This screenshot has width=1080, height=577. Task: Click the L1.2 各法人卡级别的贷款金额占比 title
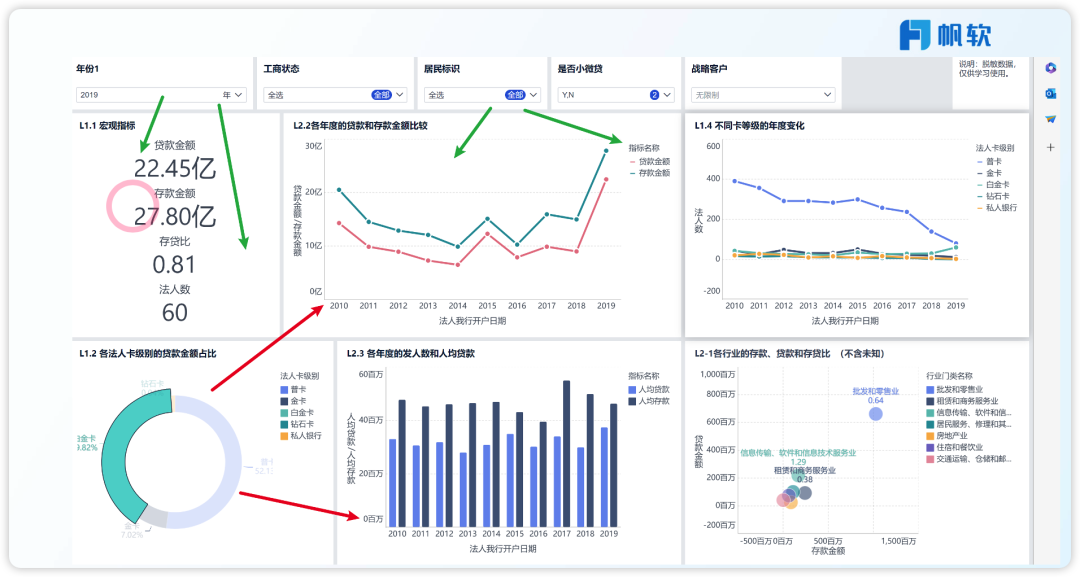point(147,353)
